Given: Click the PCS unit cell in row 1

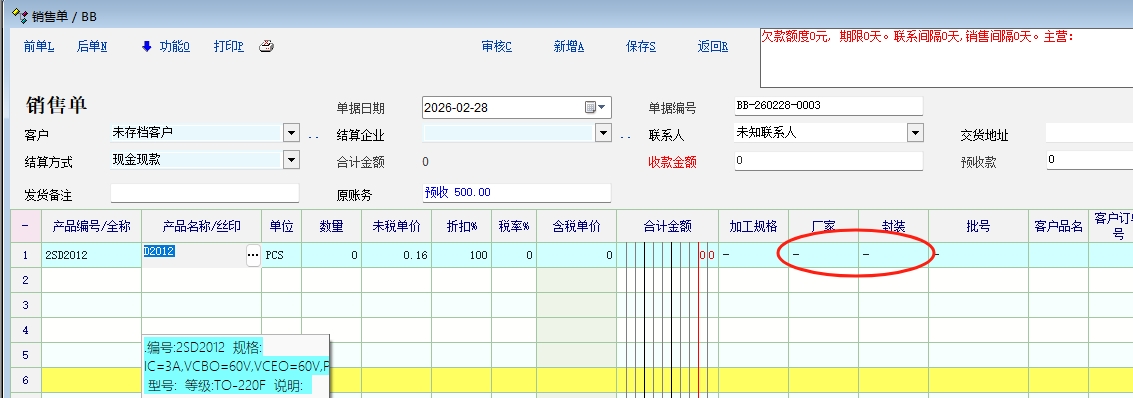Looking at the screenshot, I should pos(282,255).
